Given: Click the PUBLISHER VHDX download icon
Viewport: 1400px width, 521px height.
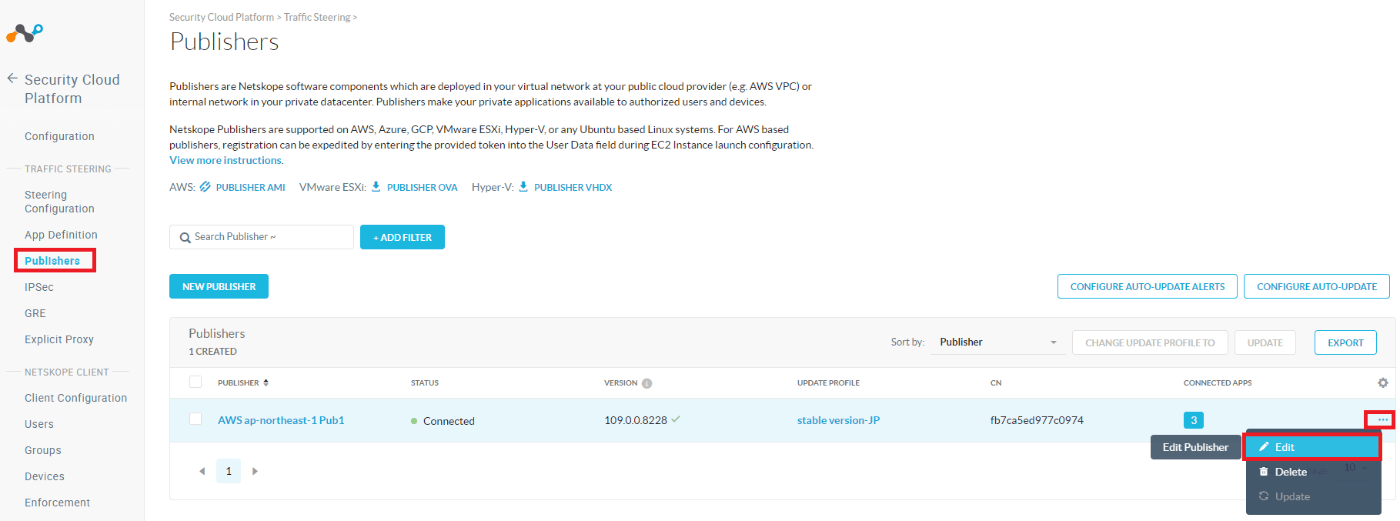Looking at the screenshot, I should [523, 187].
